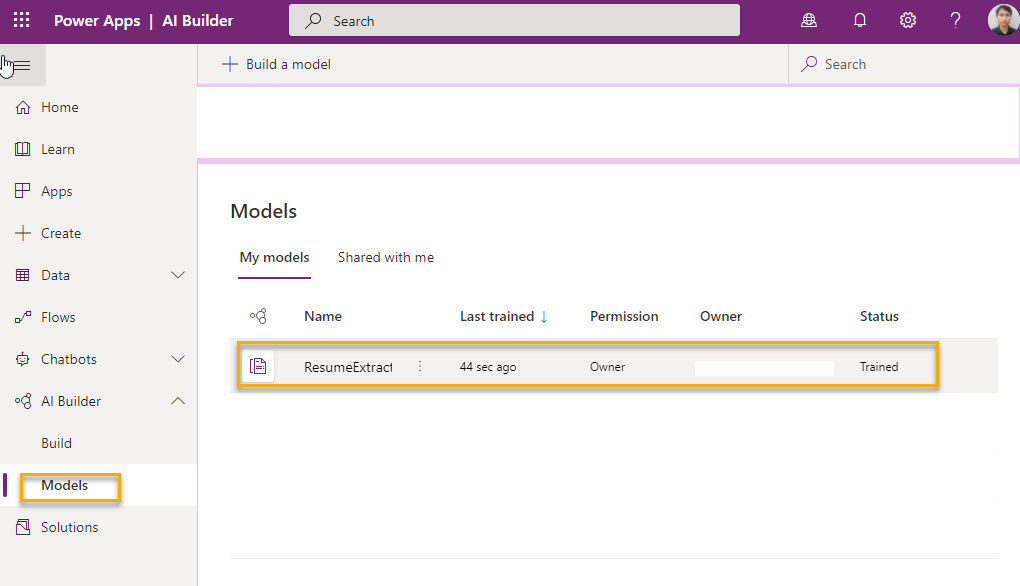Open notifications bell icon
The image size is (1020, 586).
point(860,21)
